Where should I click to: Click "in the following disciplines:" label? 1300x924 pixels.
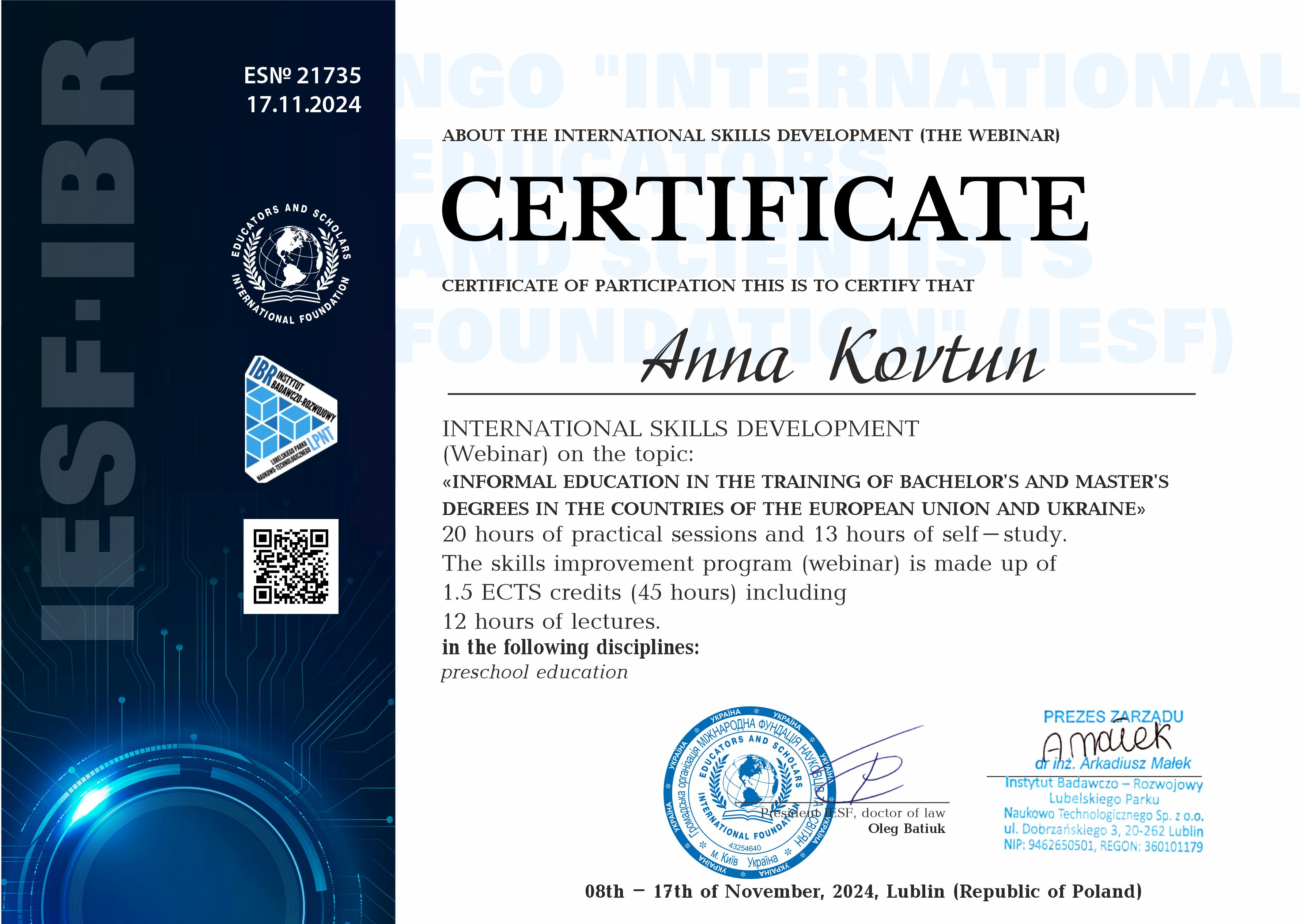(x=571, y=647)
